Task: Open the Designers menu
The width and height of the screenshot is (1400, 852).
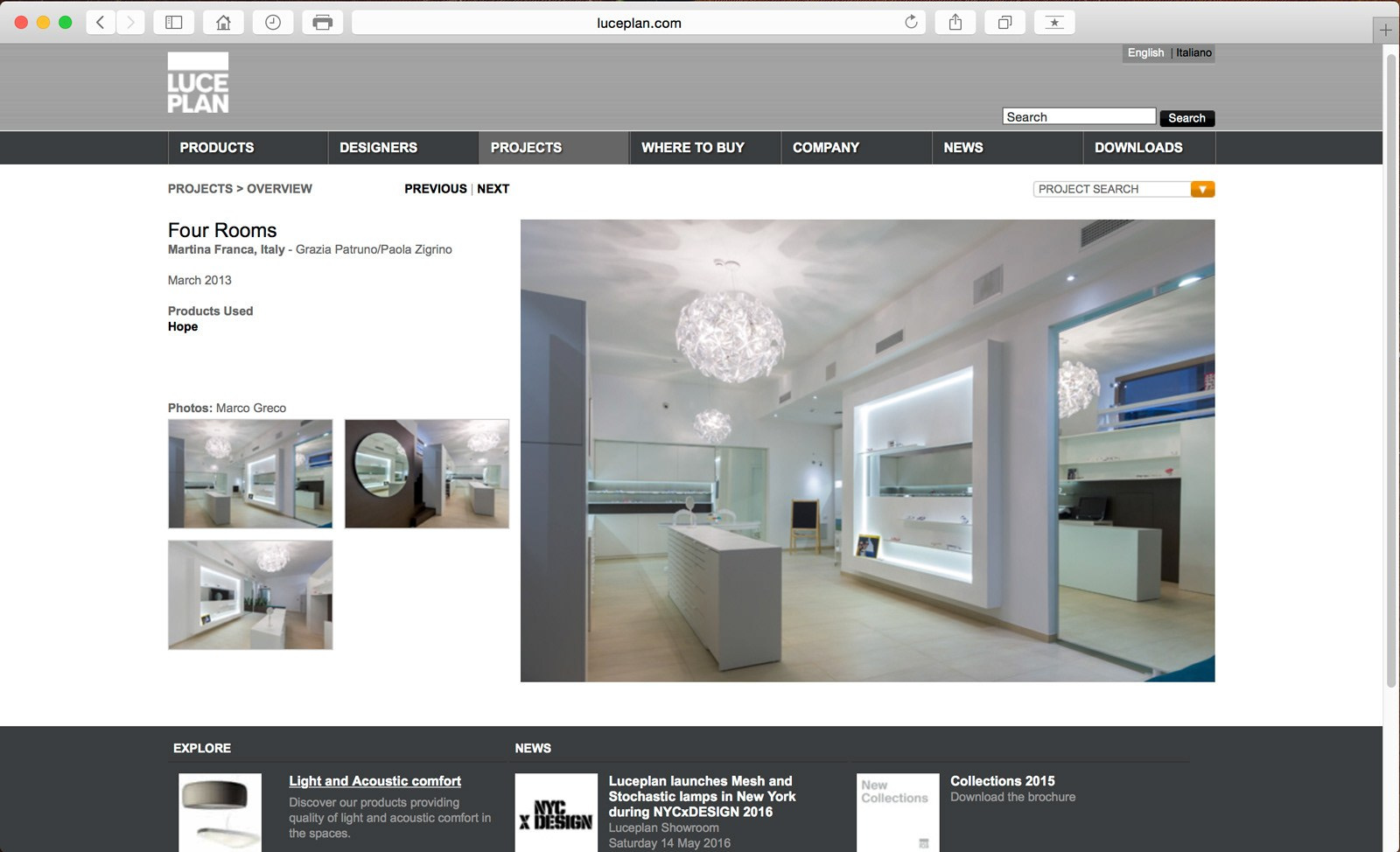Action: tap(378, 148)
